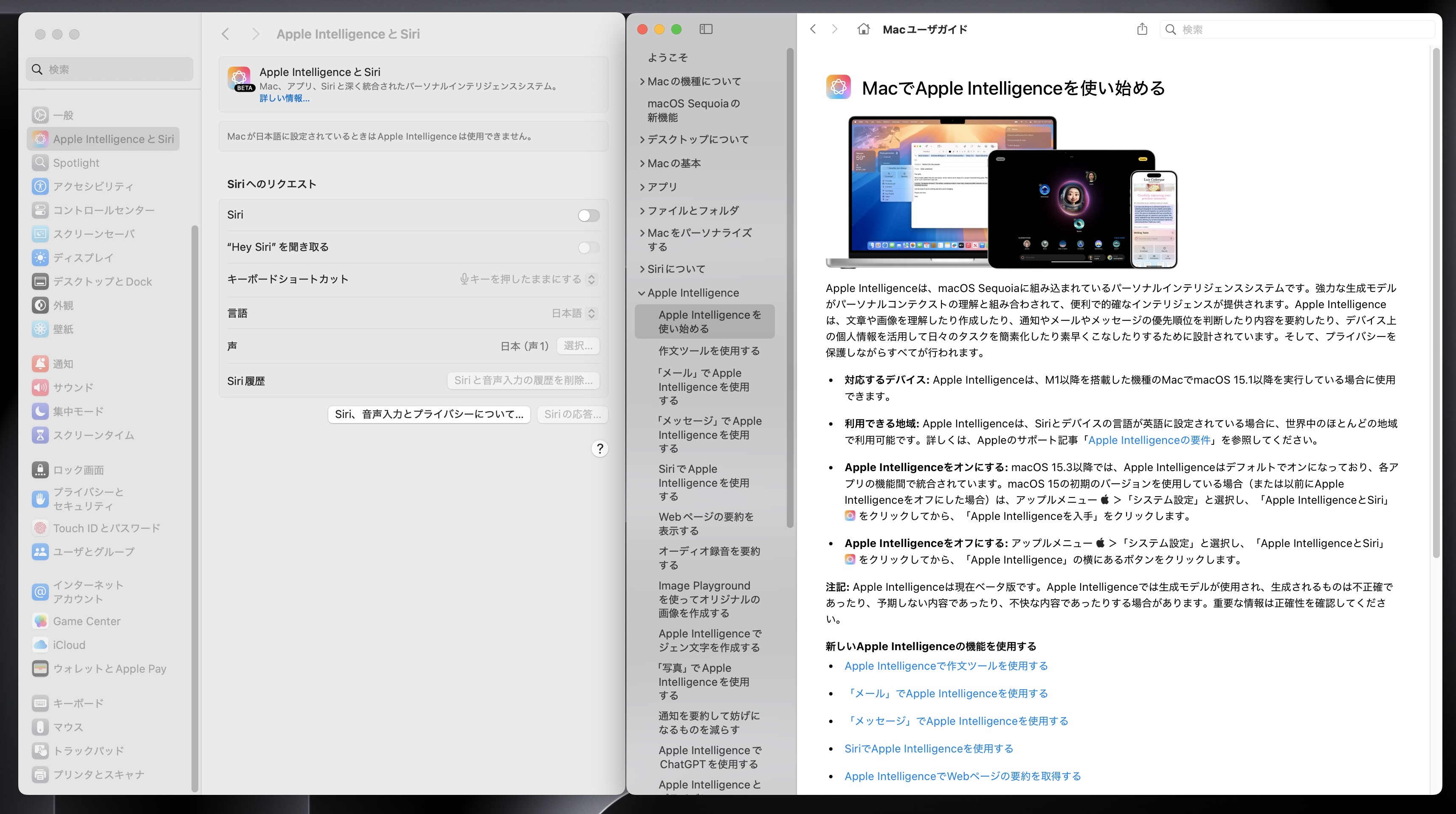Collapse Apple Intelligence section in guide sidebar
This screenshot has height=814, width=1456.
[x=642, y=293]
